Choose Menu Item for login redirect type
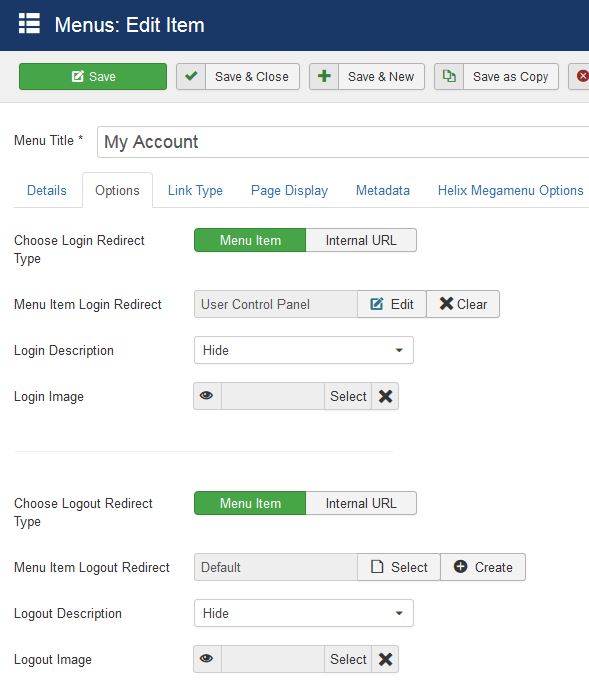 (x=250, y=240)
